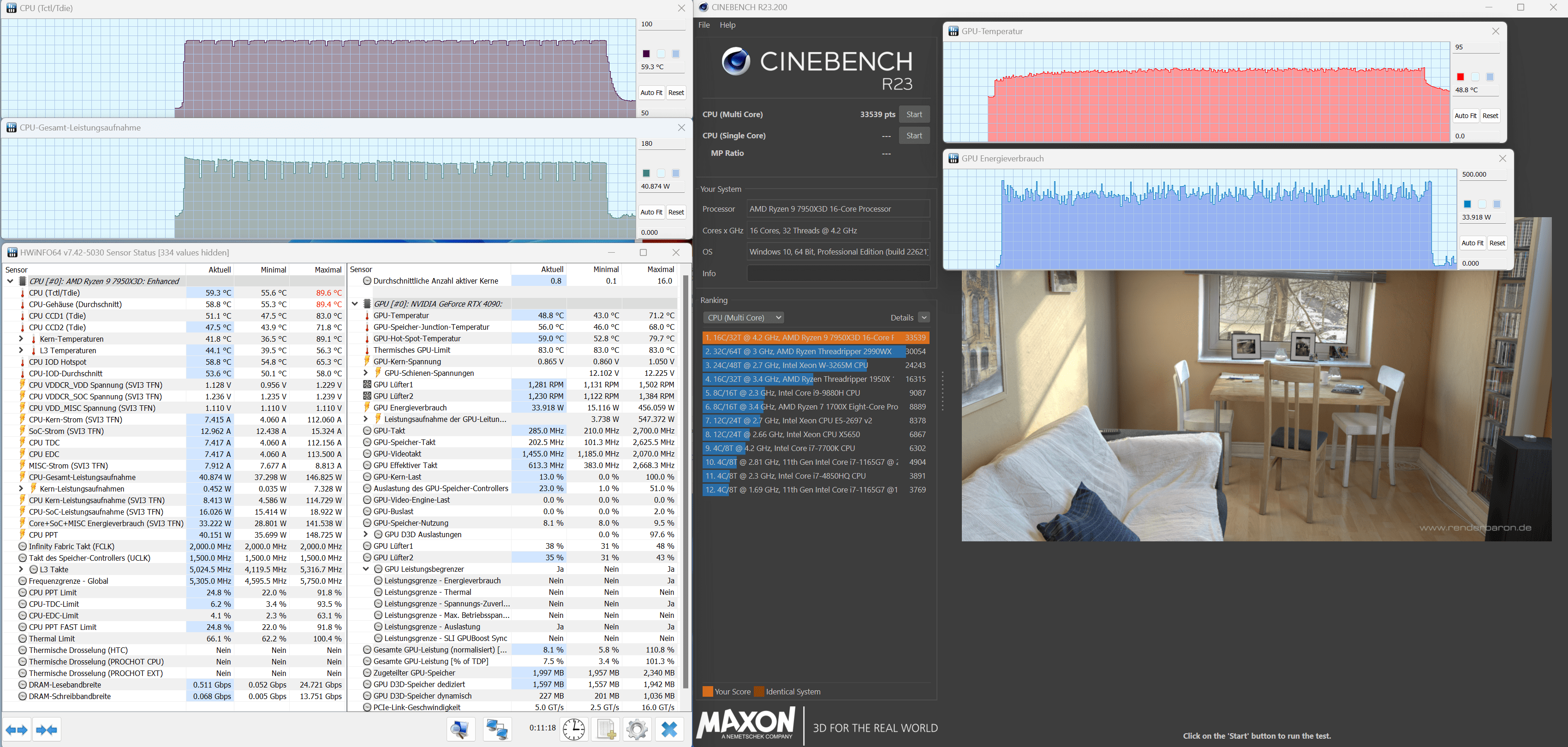The image size is (1568, 747).
Task: Open the CPU (Multi Core) ranking dropdown in Cinebench
Action: coord(743,318)
